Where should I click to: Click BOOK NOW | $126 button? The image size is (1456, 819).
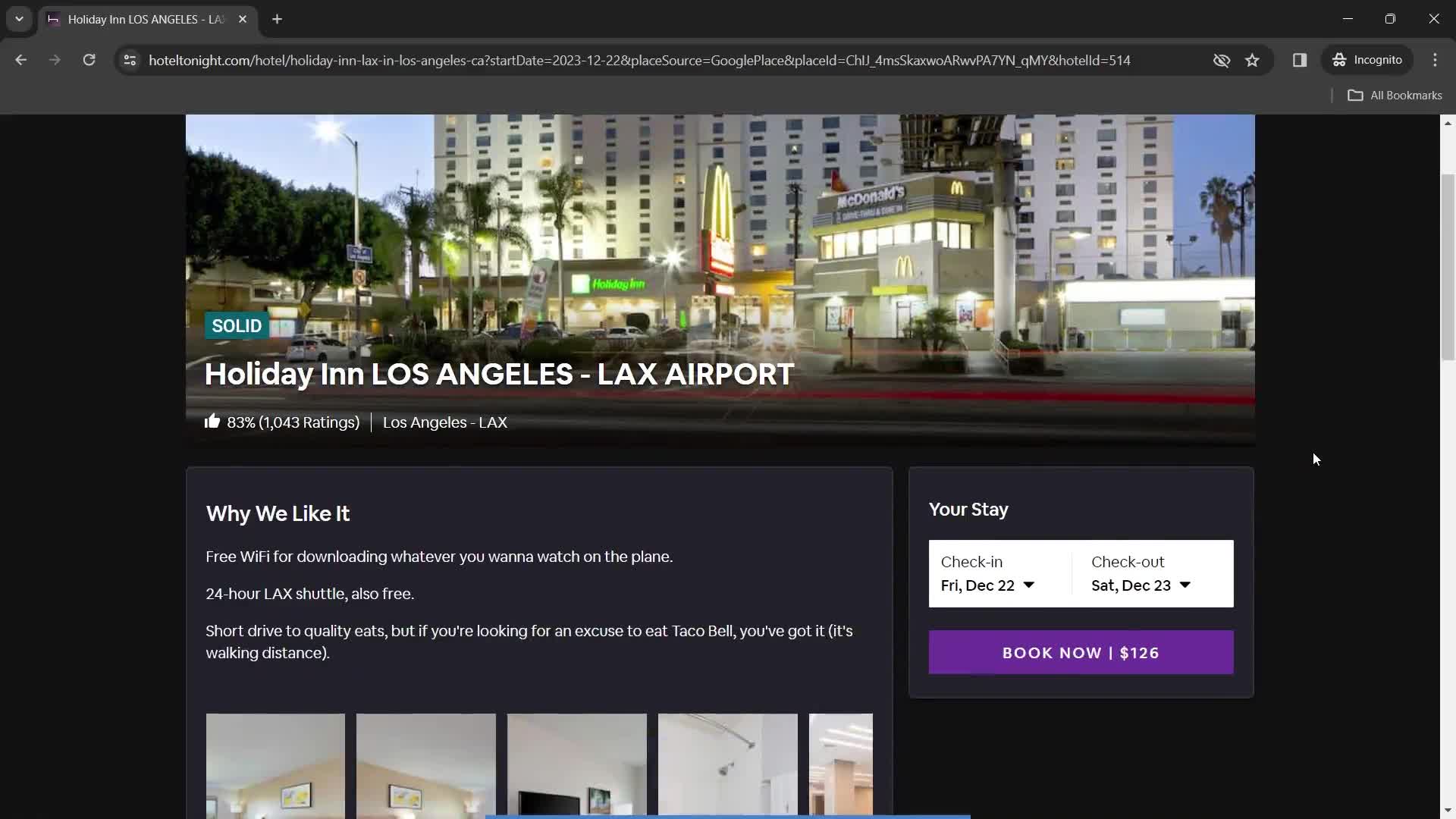click(1081, 653)
